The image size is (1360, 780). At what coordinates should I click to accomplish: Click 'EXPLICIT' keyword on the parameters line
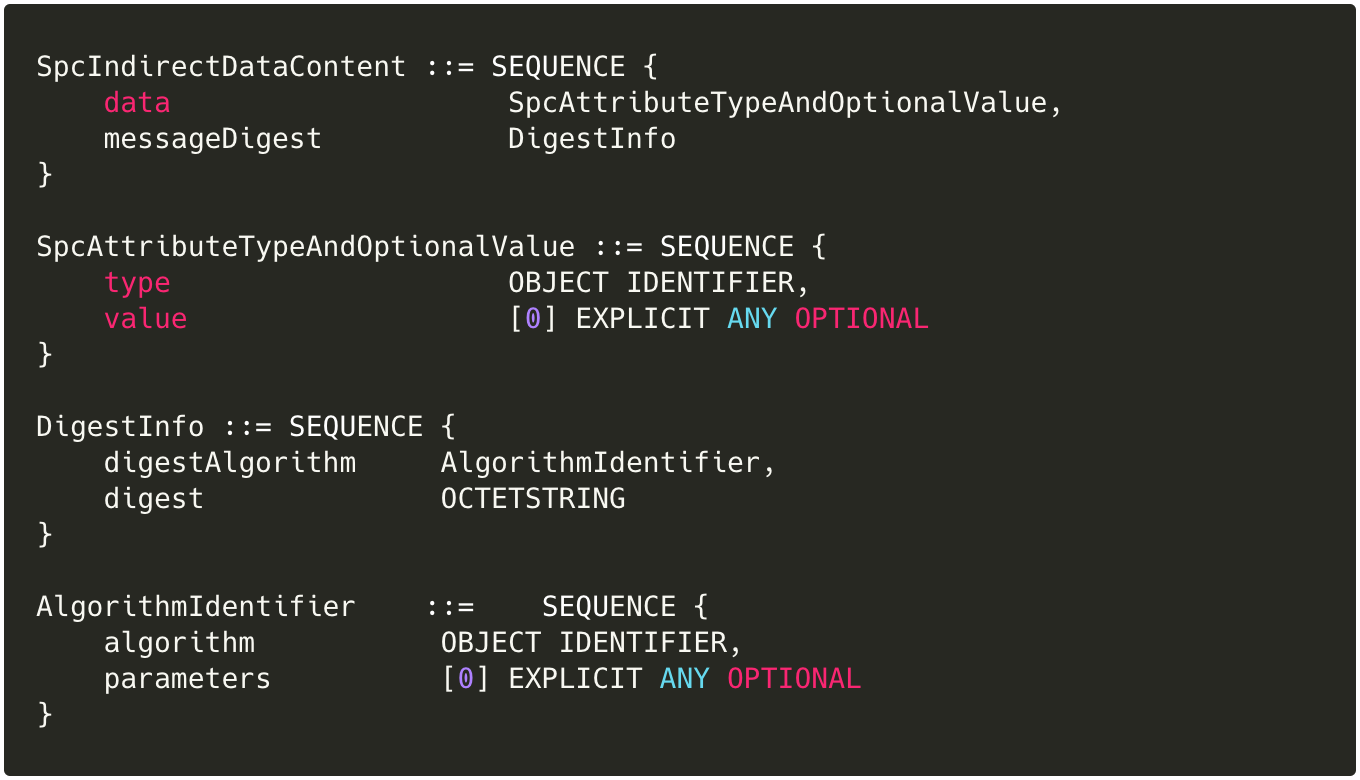[574, 679]
